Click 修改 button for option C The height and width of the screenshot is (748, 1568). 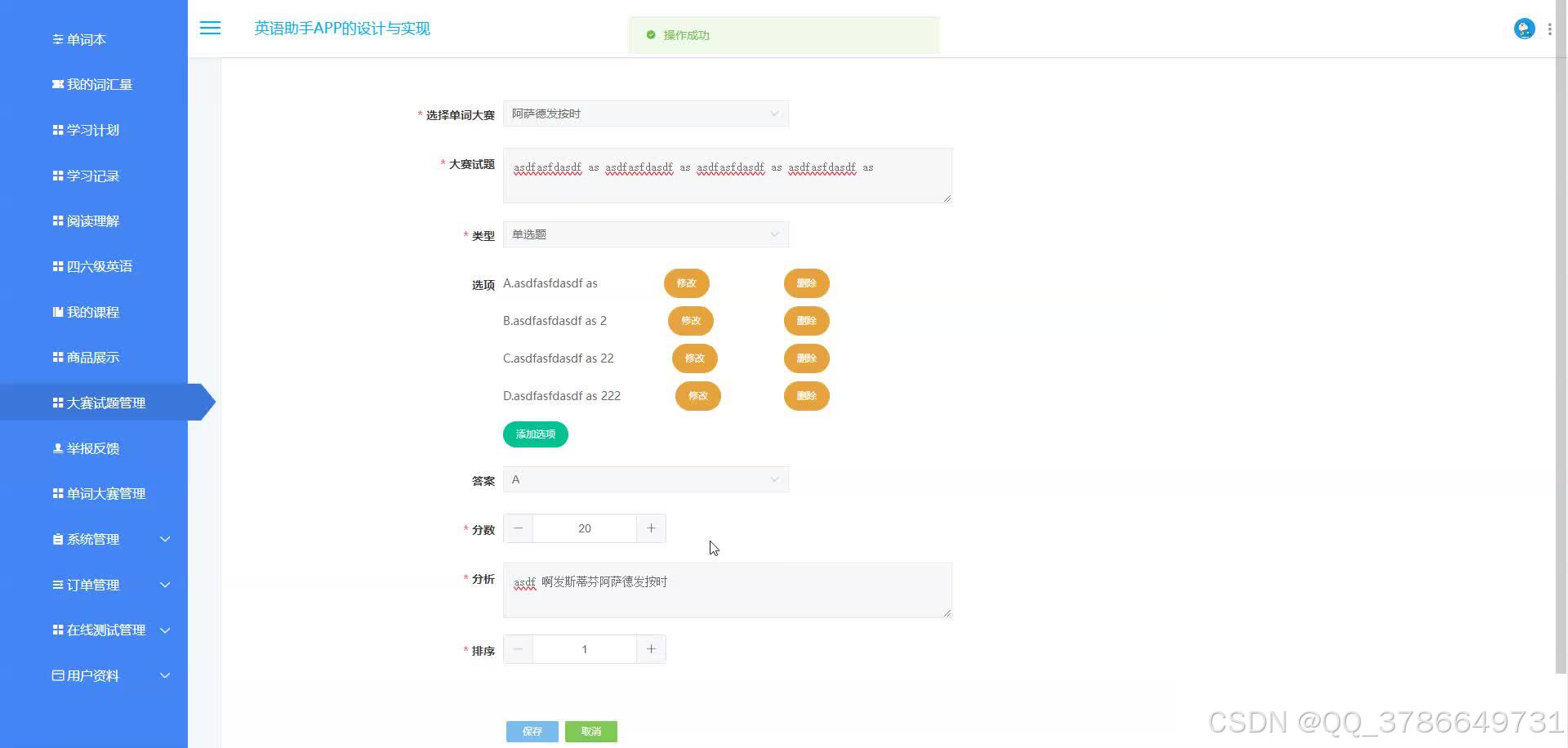695,358
